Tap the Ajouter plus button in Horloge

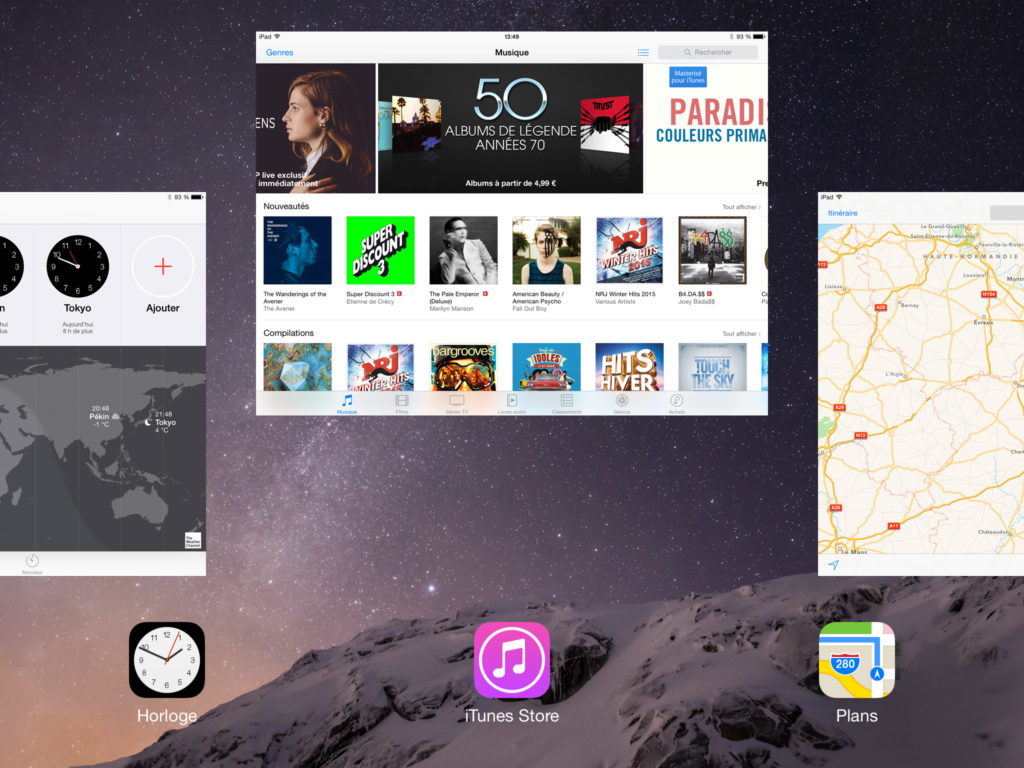point(163,266)
